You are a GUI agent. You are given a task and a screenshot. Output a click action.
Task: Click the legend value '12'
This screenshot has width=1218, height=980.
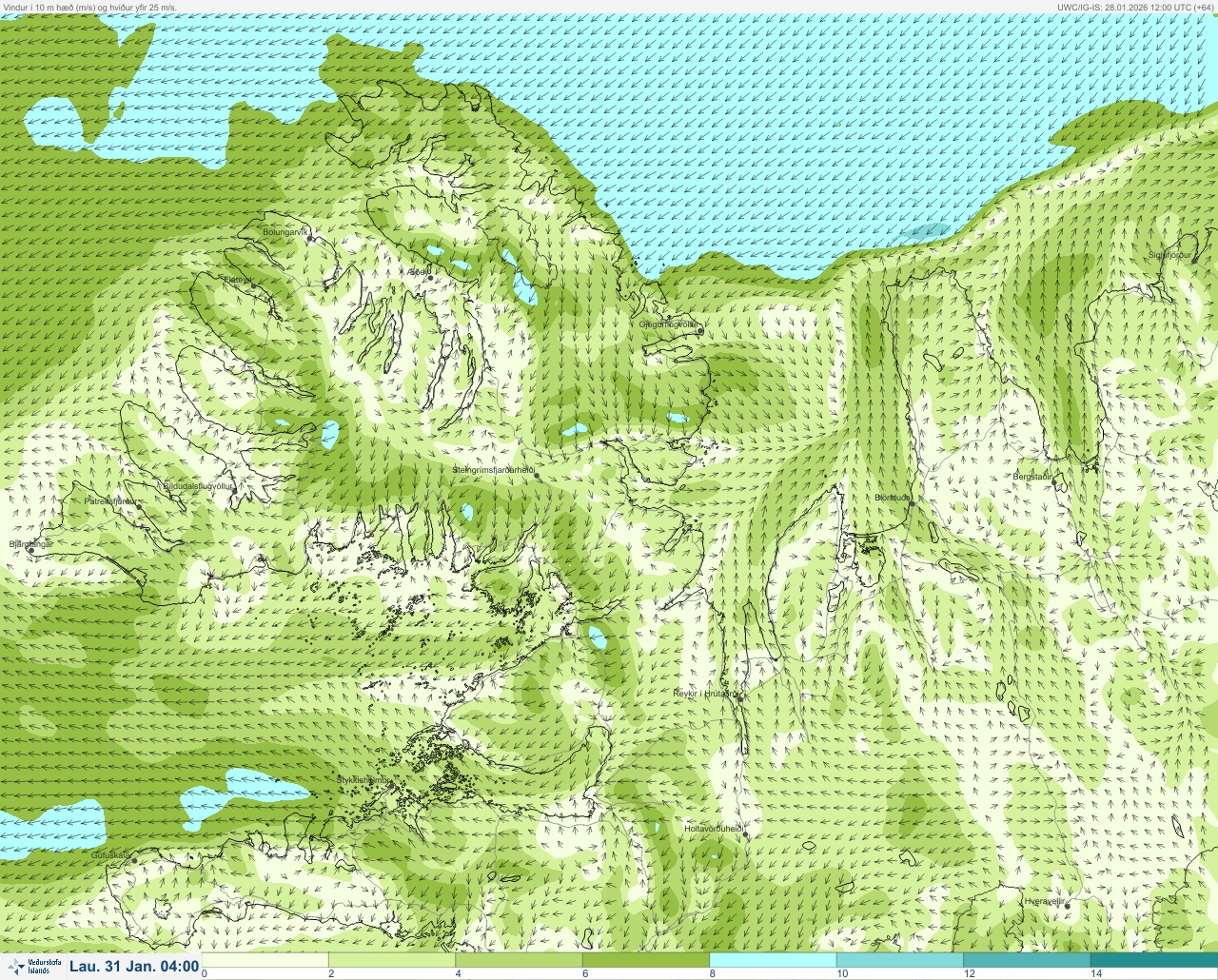click(x=969, y=973)
